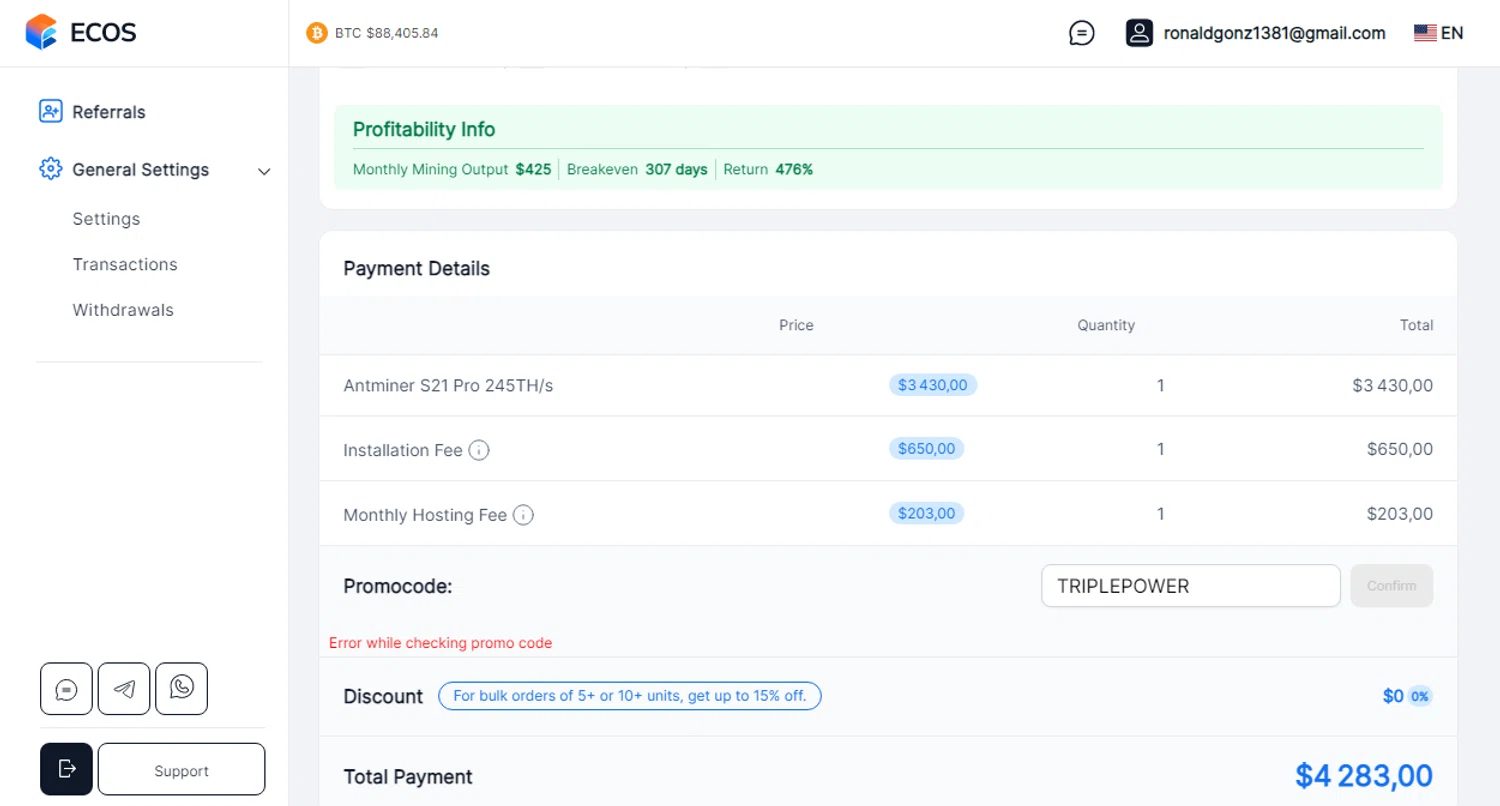Click the Profitability Info heading
1500x806 pixels.
click(424, 129)
